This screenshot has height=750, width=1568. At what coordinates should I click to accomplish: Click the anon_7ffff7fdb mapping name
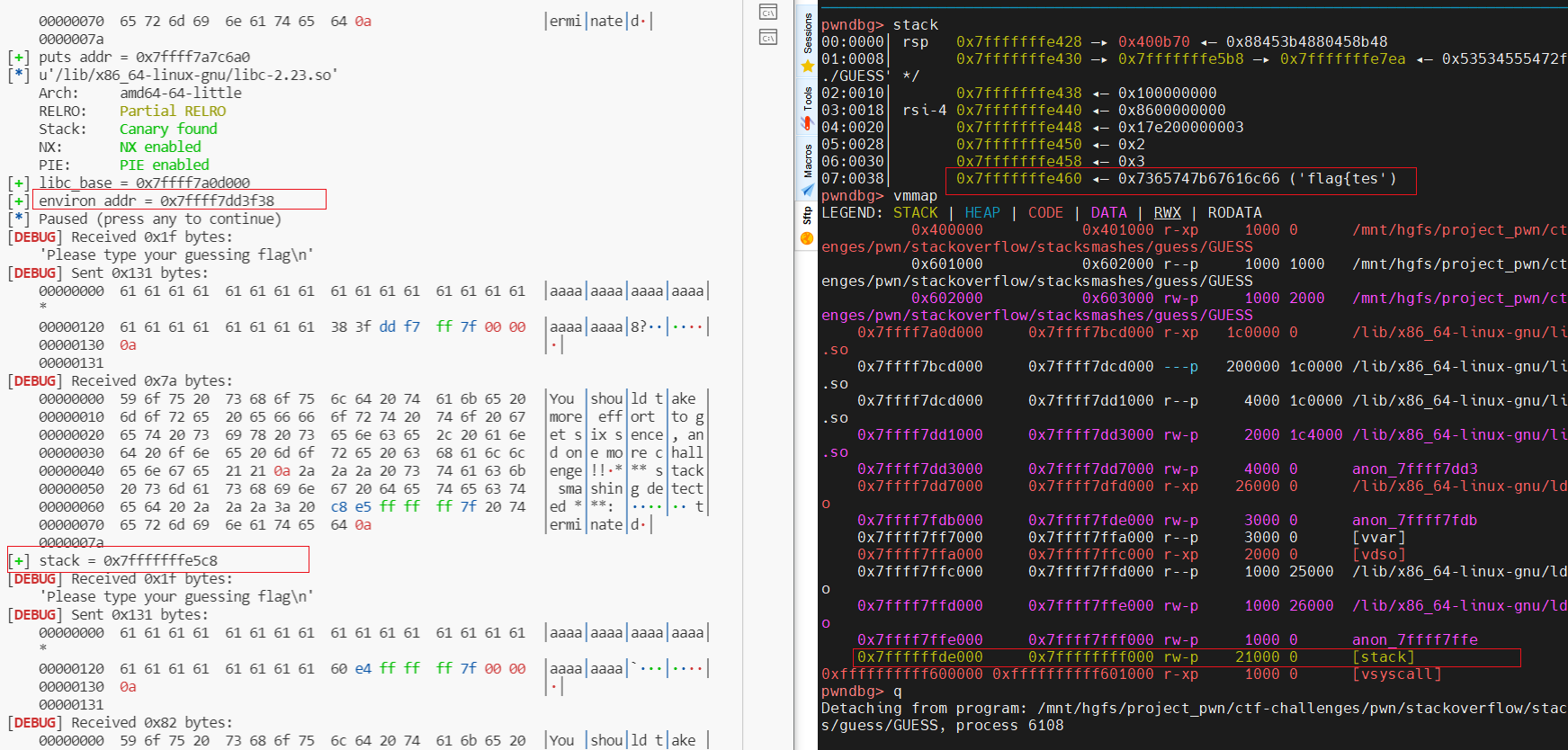[1415, 520]
